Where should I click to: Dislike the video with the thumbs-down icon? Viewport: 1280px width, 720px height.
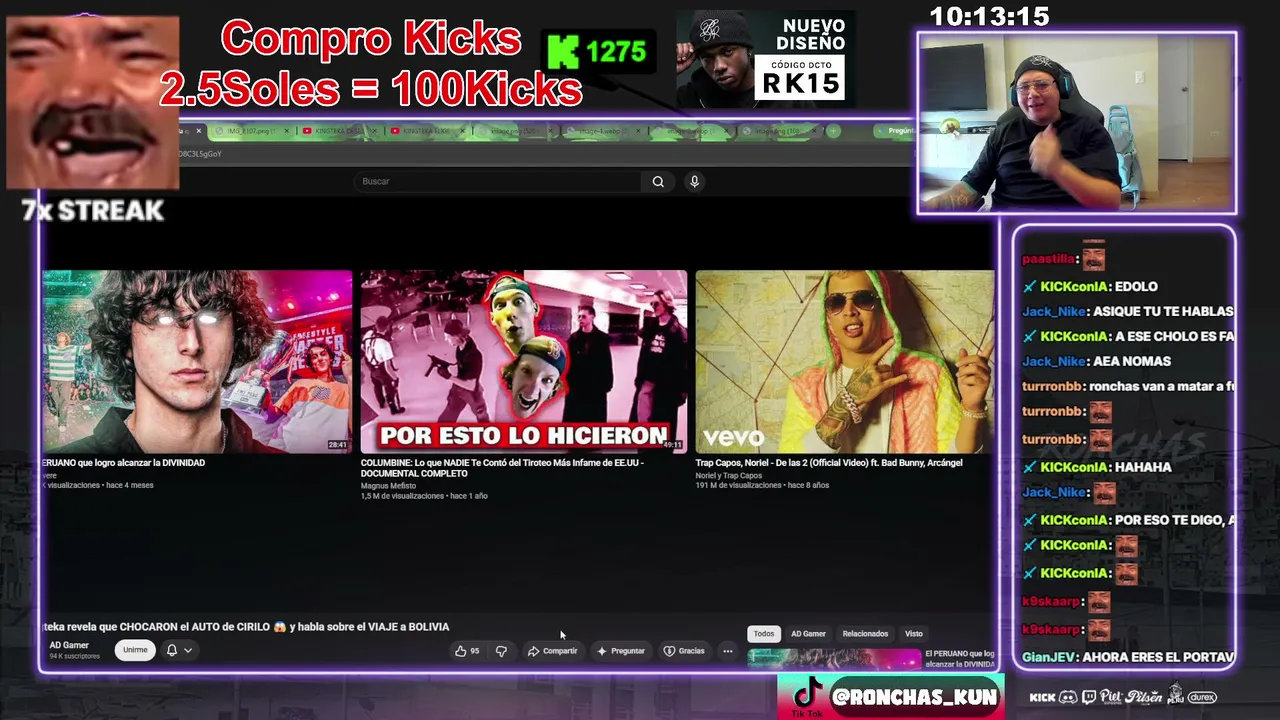tap(501, 651)
